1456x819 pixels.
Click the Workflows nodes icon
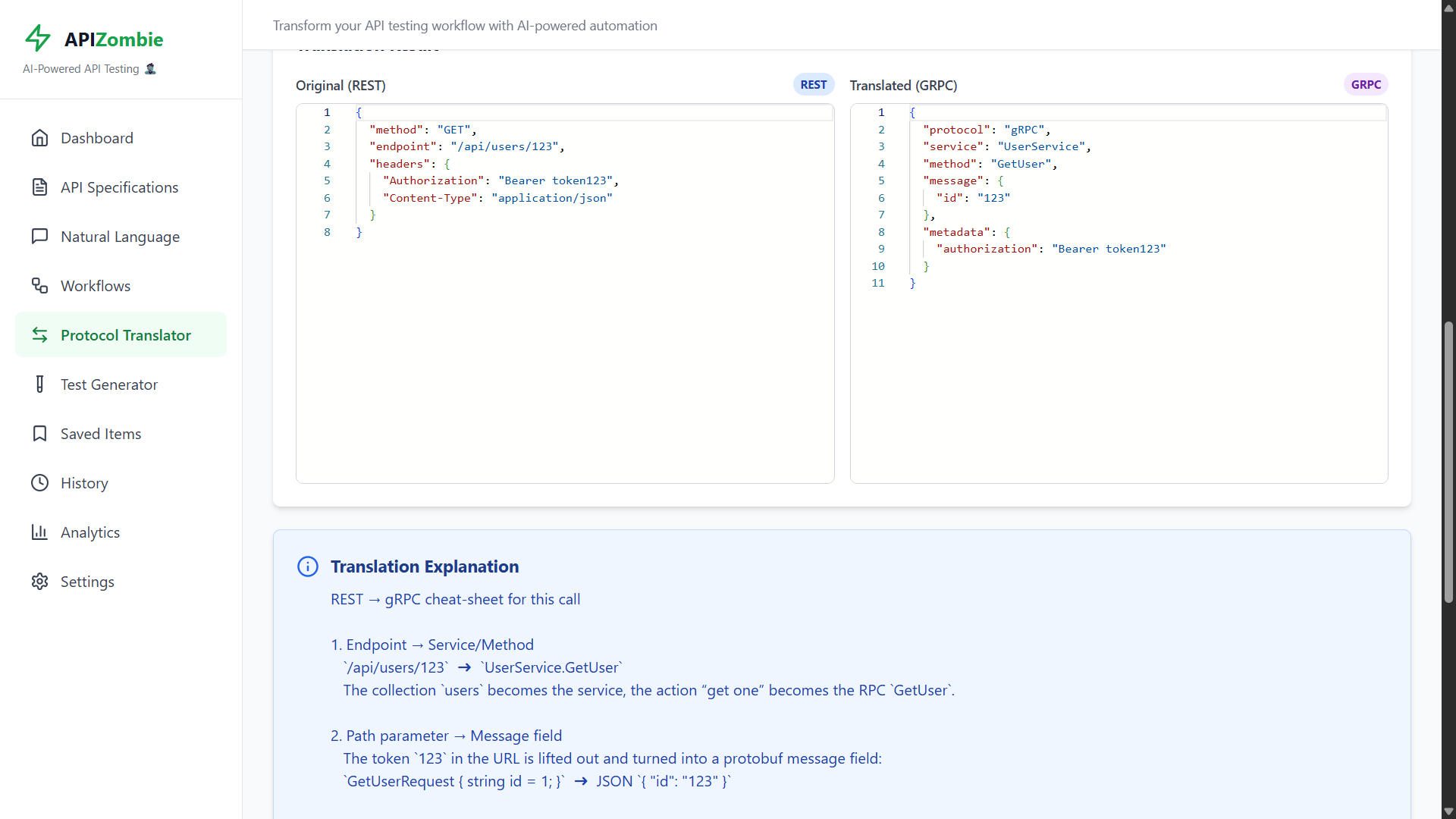coord(39,286)
